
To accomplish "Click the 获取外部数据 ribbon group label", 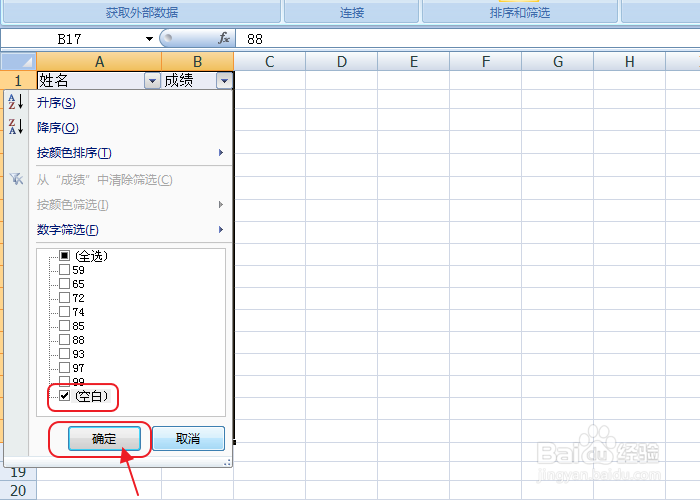I will point(142,12).
